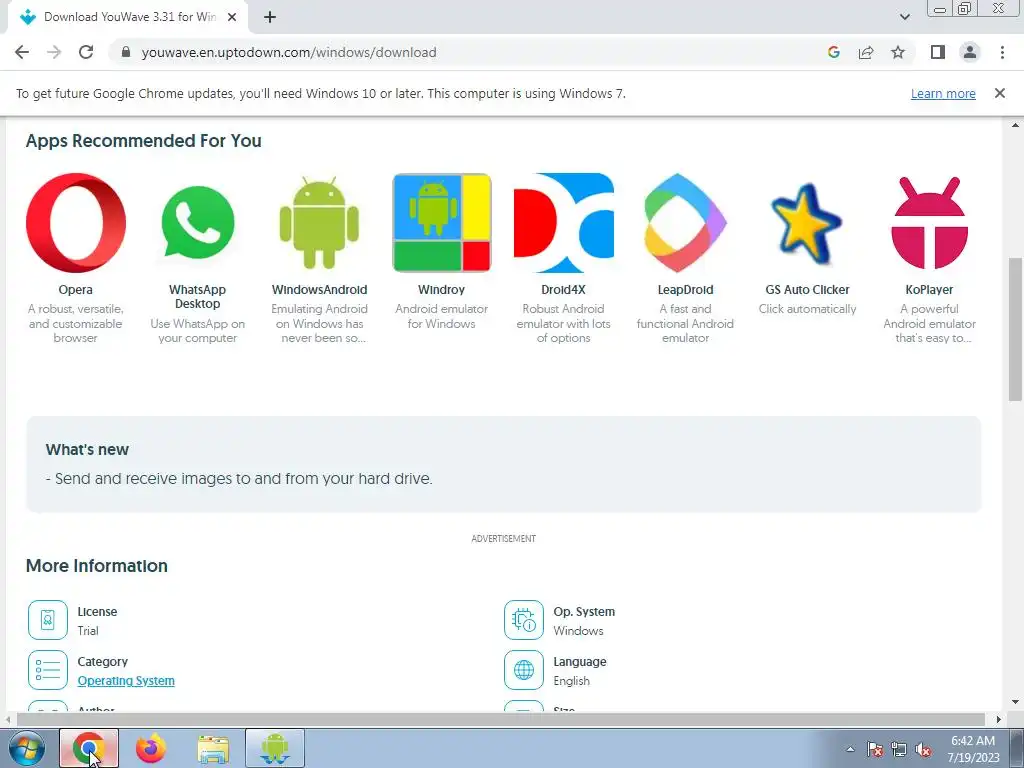Viewport: 1024px width, 768px height.
Task: Select the Download YouWave 3.31 tab
Action: coord(129,17)
